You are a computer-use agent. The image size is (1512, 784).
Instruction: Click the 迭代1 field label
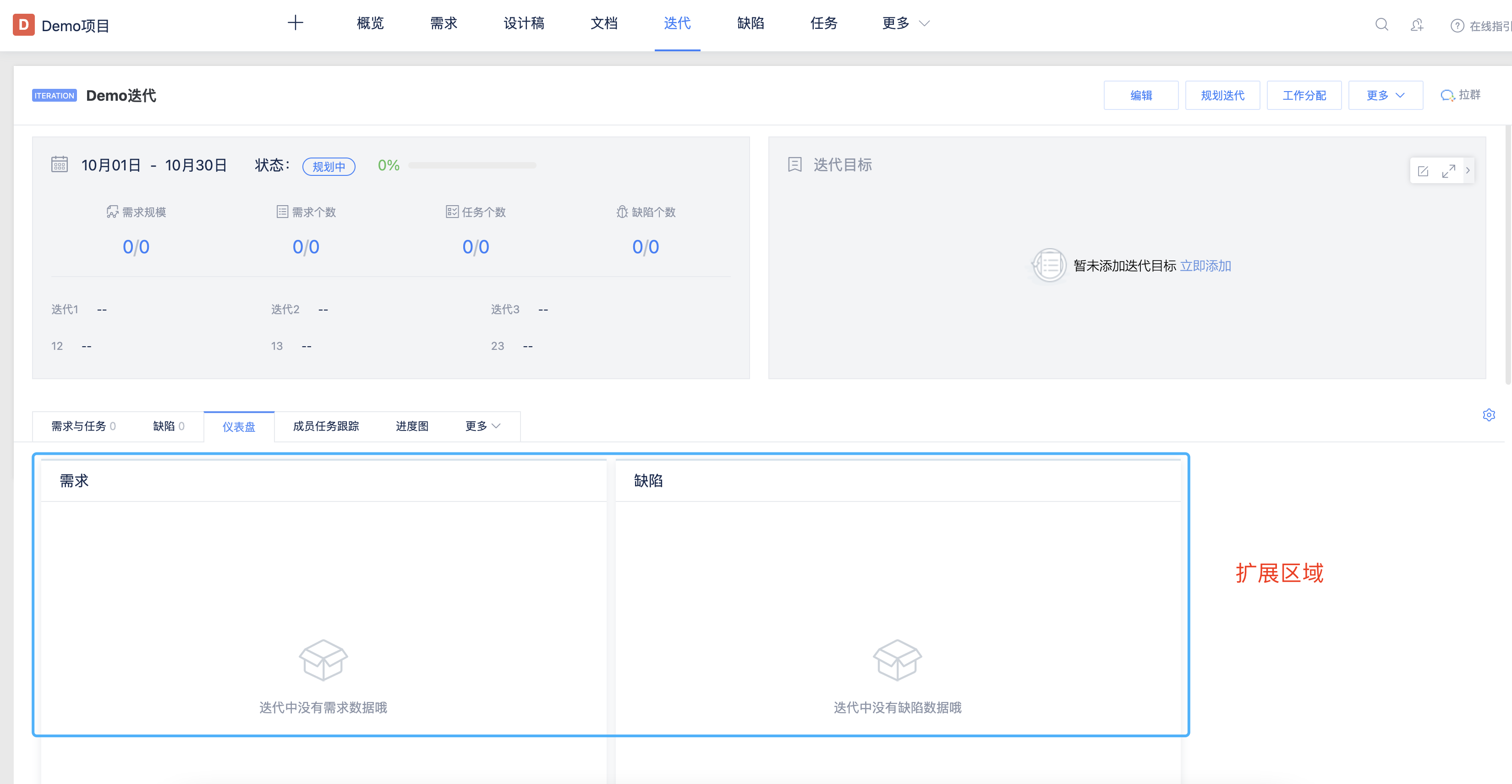(65, 309)
